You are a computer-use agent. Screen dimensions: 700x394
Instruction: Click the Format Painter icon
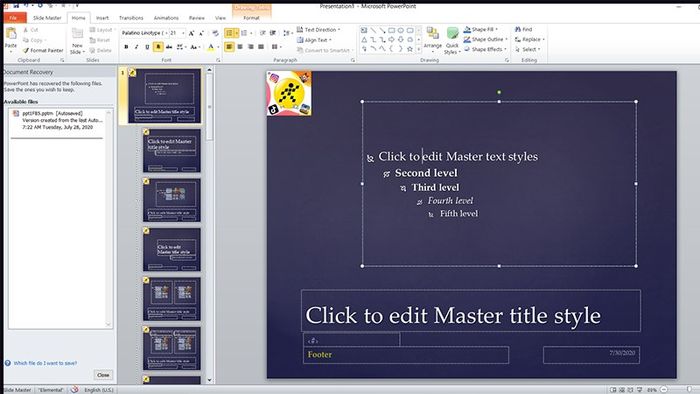(x=26, y=50)
